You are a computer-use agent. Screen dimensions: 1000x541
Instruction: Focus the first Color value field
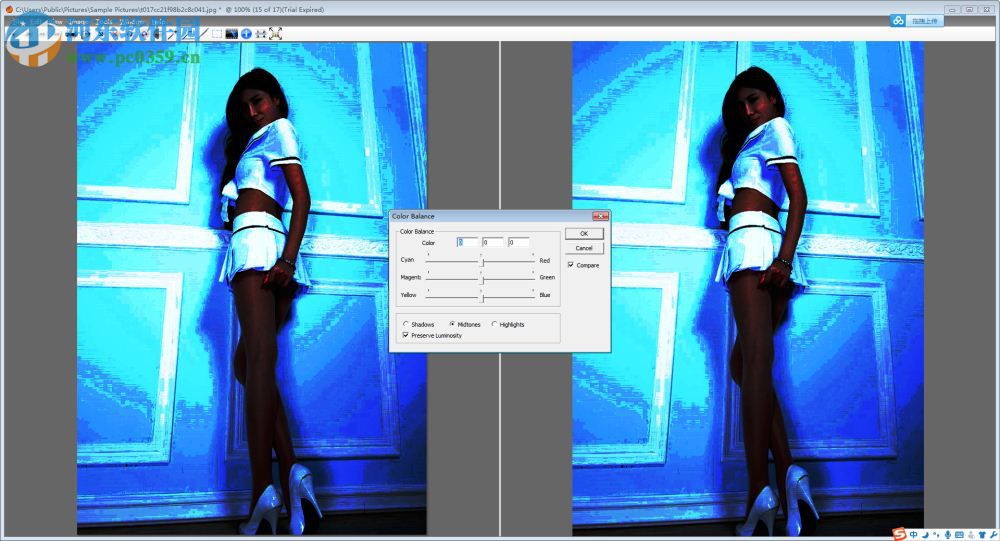click(x=467, y=242)
